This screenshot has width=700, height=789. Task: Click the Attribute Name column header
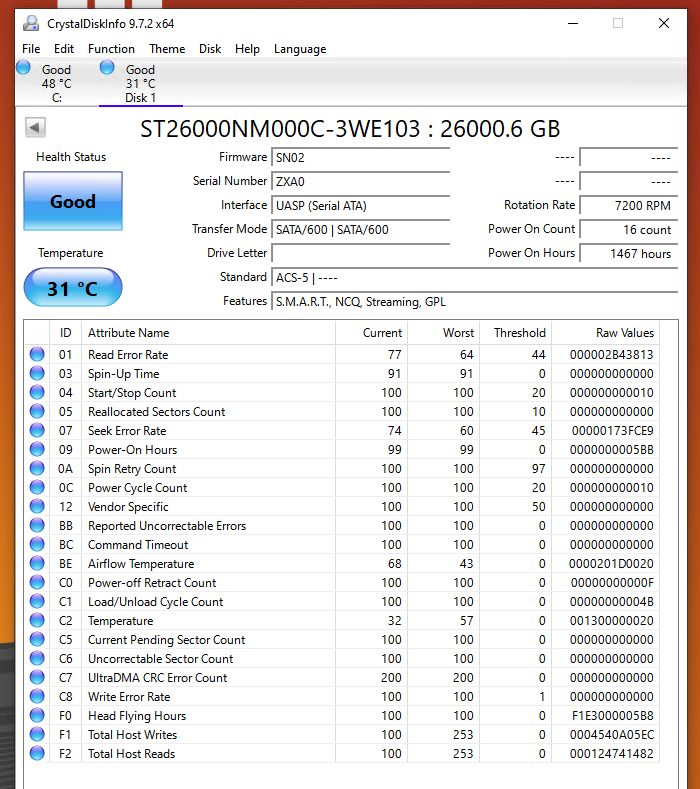coord(128,333)
